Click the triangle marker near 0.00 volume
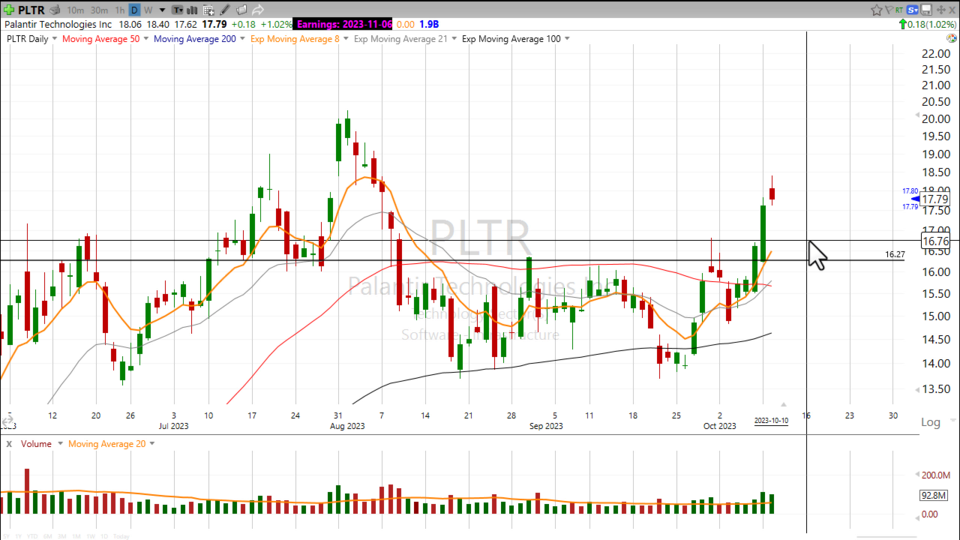 (x=917, y=518)
